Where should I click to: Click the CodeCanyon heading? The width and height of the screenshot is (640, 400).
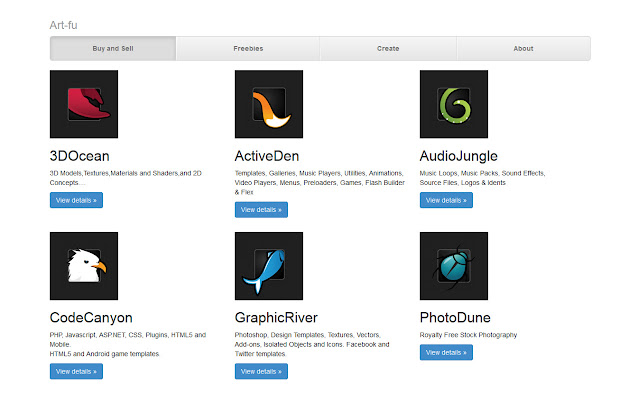[91, 318]
